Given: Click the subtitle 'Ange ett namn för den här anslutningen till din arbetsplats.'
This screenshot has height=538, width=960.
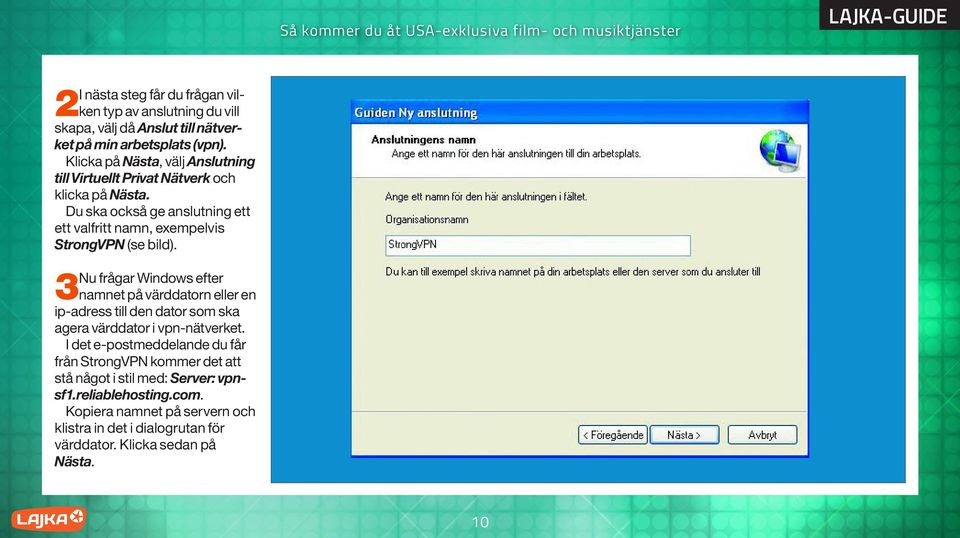Looking at the screenshot, I should coord(516,154).
